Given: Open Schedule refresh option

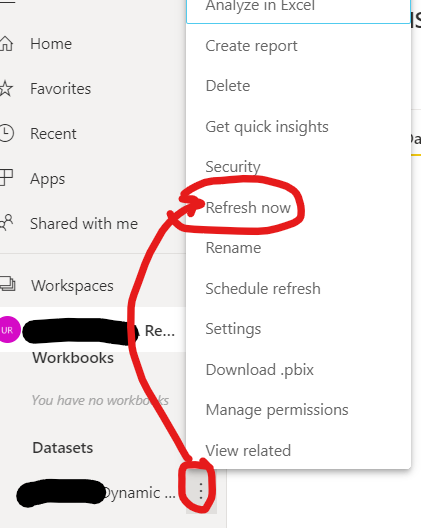Looking at the screenshot, I should [x=263, y=289].
